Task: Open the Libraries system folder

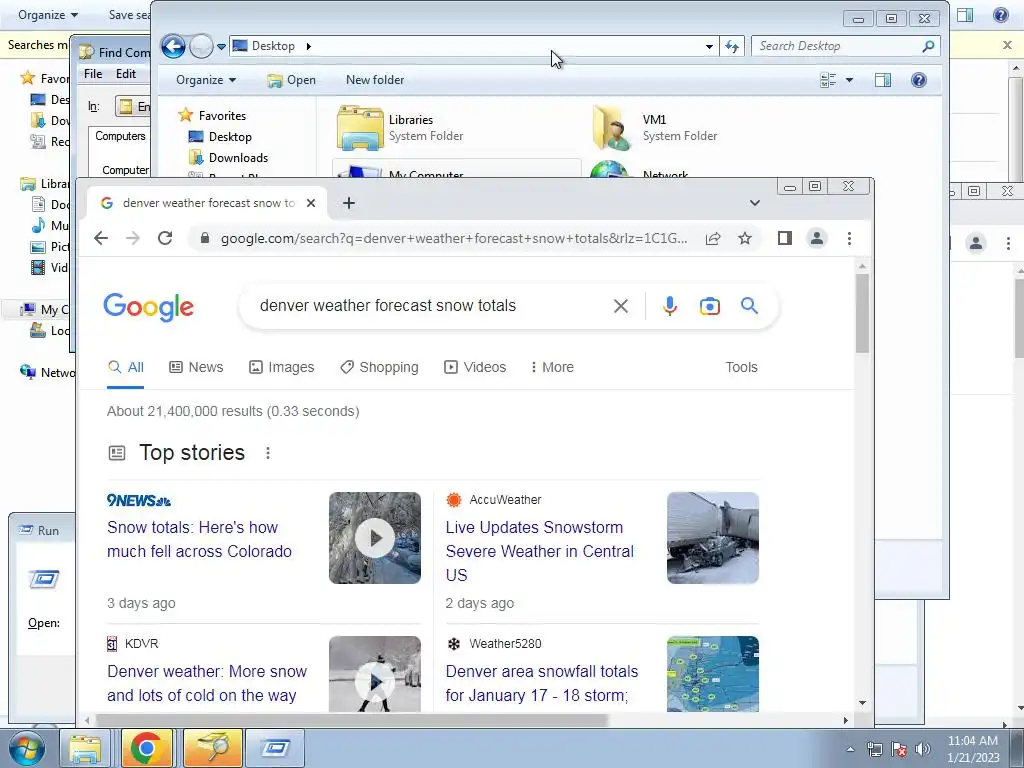Action: 400,127
